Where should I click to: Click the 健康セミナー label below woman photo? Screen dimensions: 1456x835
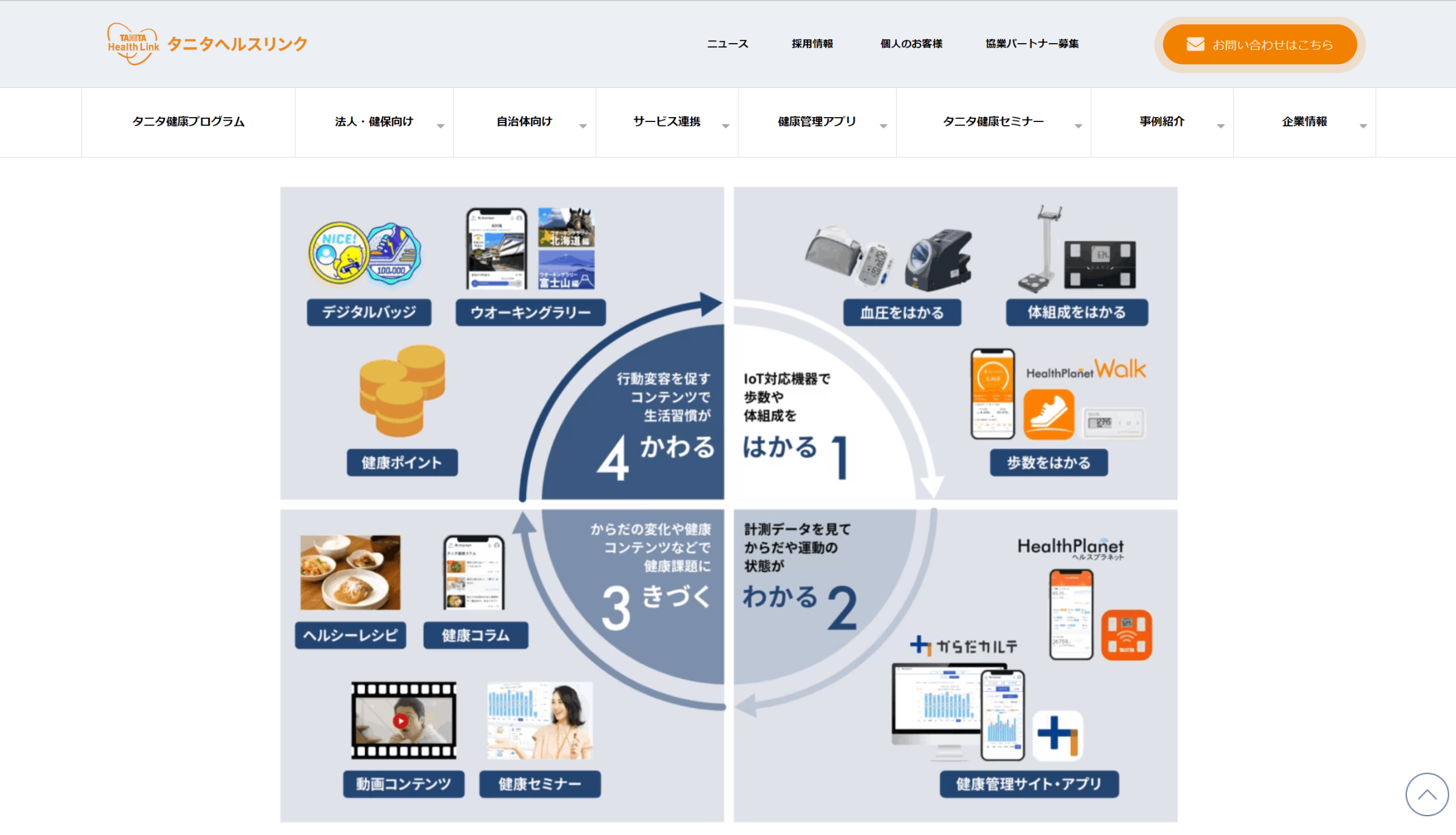(x=539, y=784)
